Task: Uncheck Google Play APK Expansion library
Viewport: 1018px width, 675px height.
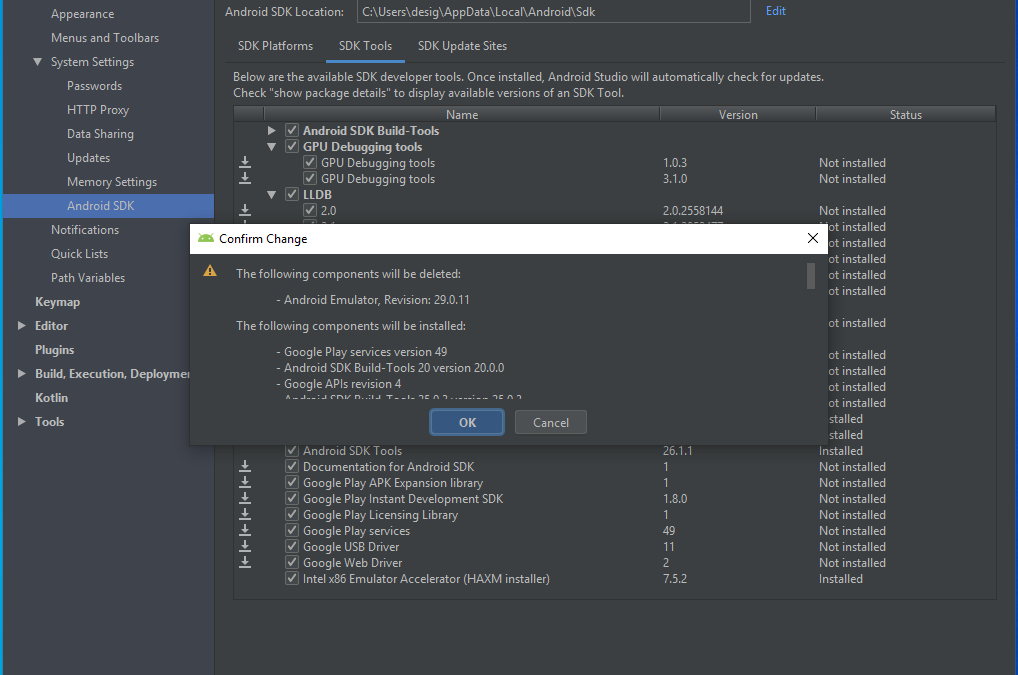Action: coord(292,483)
